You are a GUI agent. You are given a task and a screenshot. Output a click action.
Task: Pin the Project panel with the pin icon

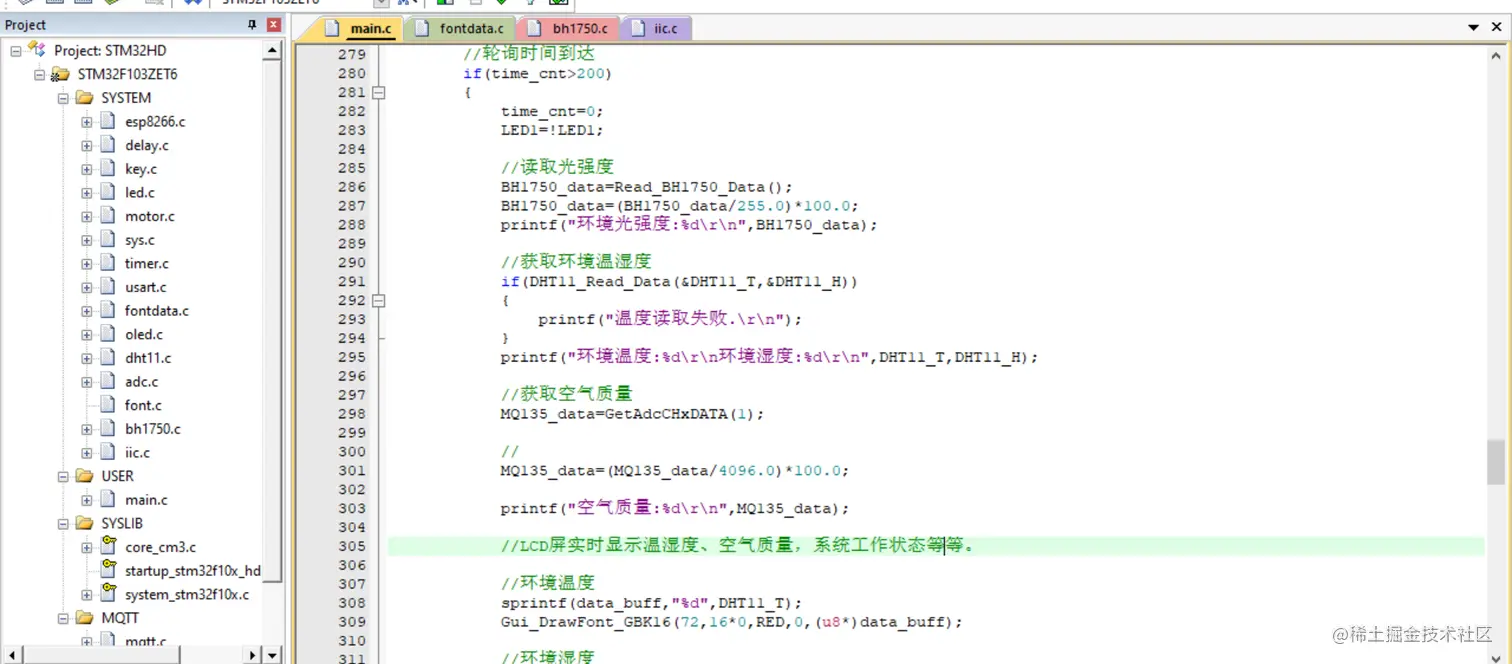coord(254,24)
